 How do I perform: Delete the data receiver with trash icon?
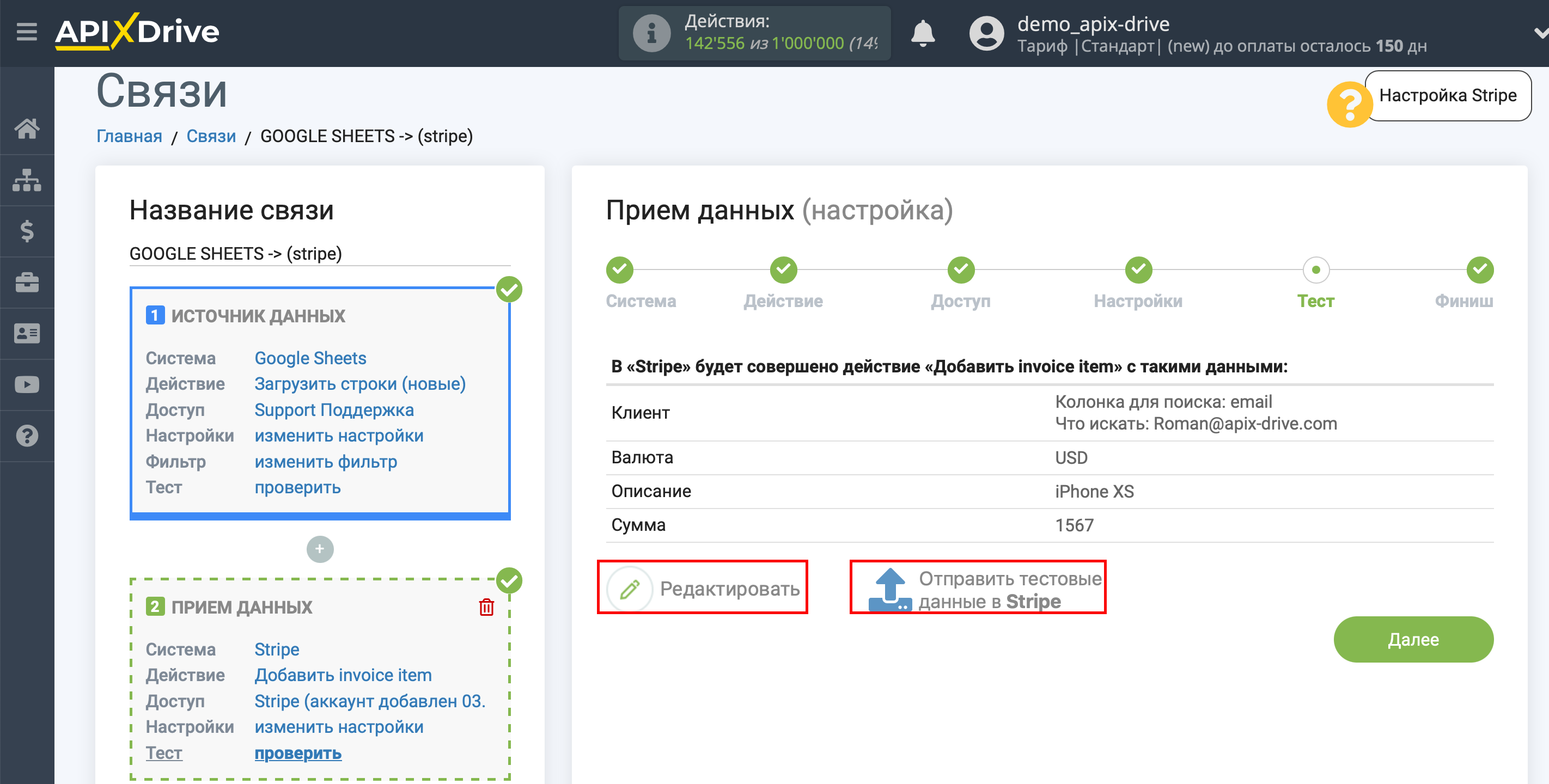[486, 607]
